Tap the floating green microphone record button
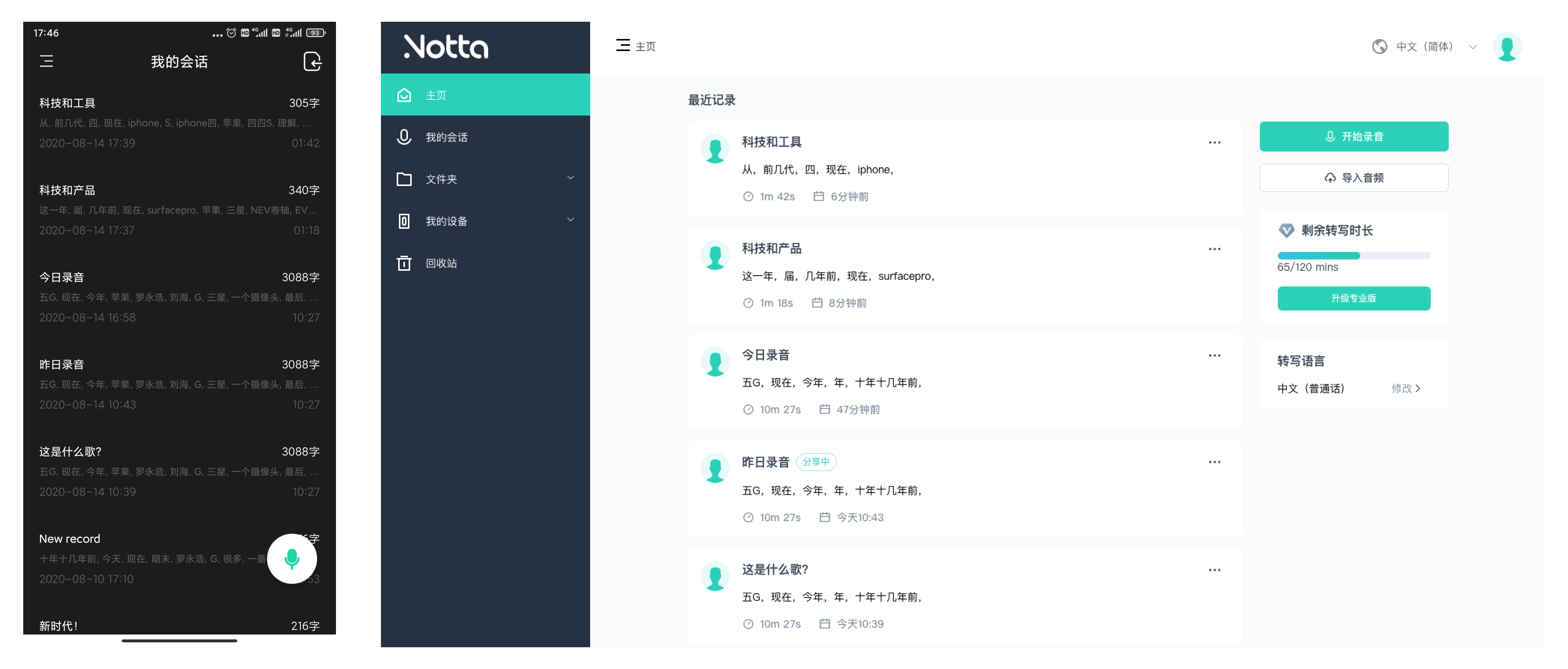Image resolution: width=1568 pixels, height=669 pixels. (292, 558)
